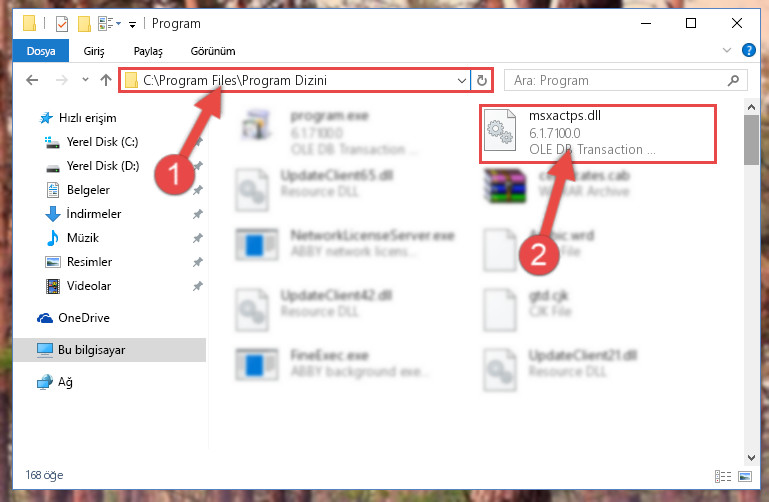Click the Back navigation arrow
The height and width of the screenshot is (502, 769).
[32, 80]
